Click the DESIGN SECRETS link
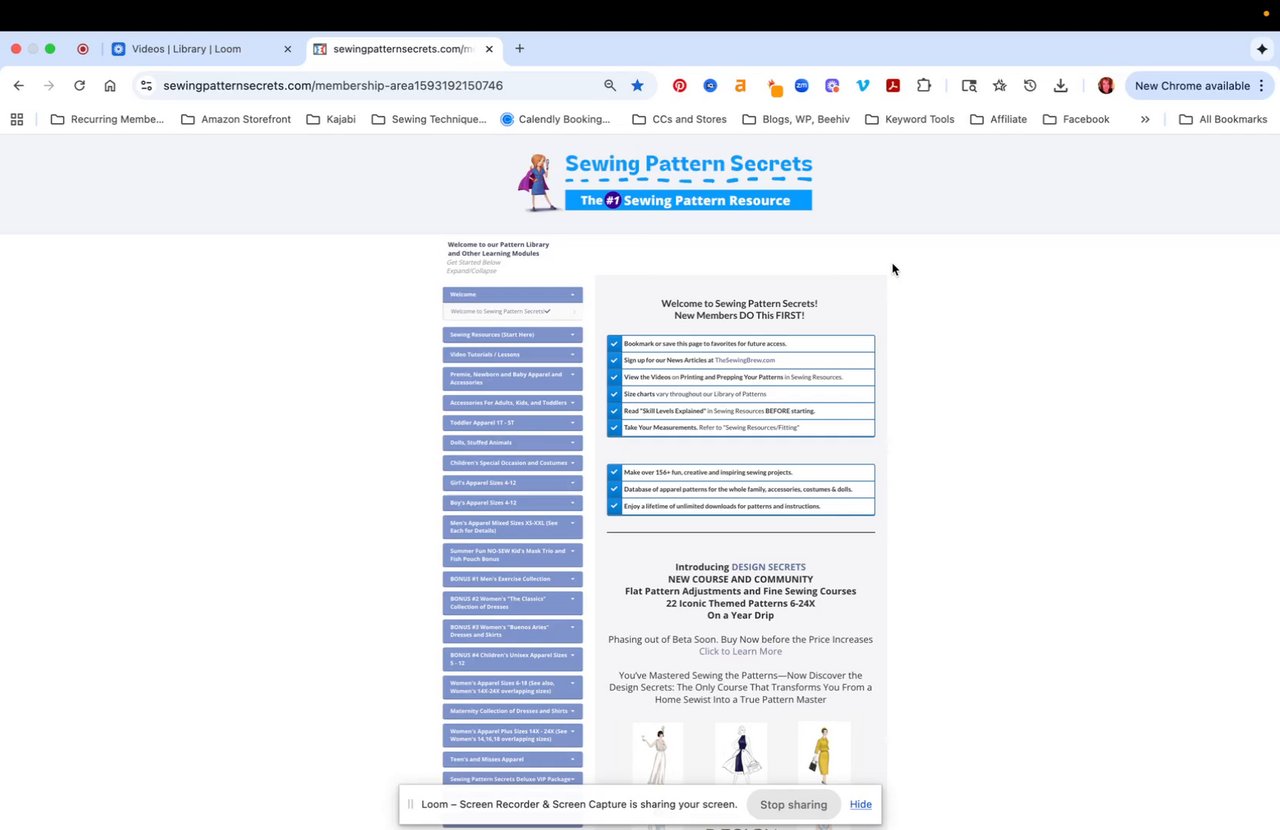 tap(768, 567)
